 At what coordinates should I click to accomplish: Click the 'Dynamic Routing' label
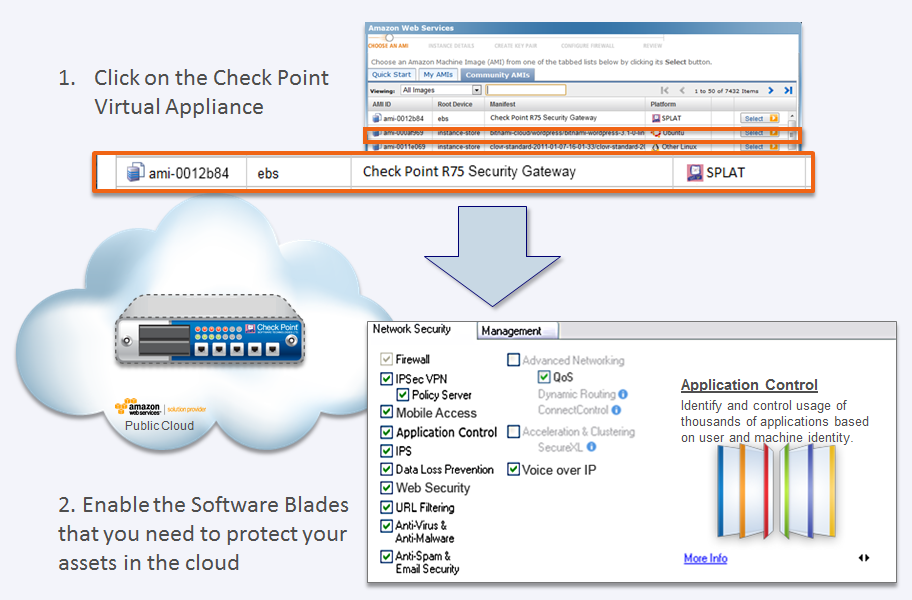point(576,394)
